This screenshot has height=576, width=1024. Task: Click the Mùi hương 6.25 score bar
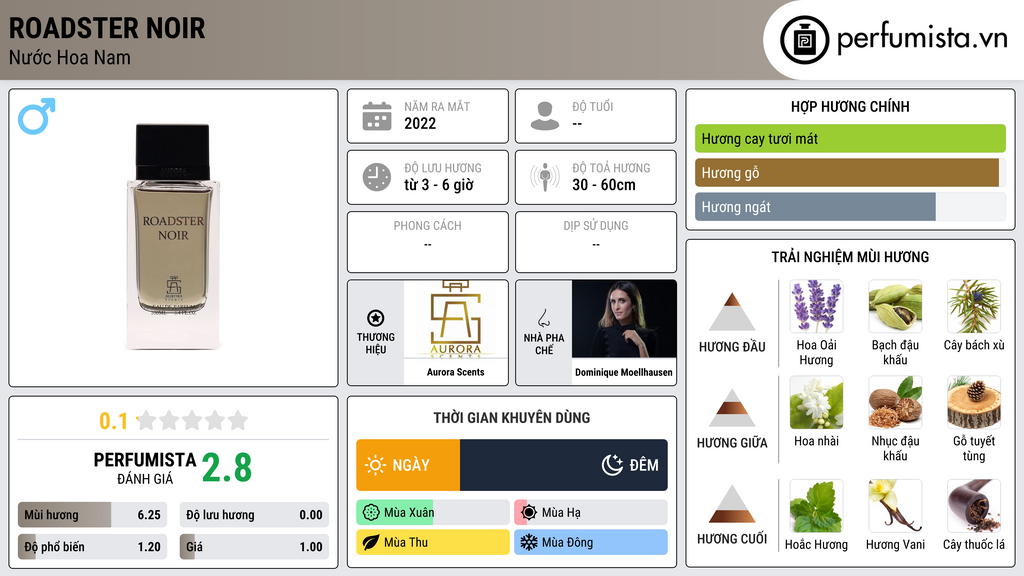tap(92, 515)
